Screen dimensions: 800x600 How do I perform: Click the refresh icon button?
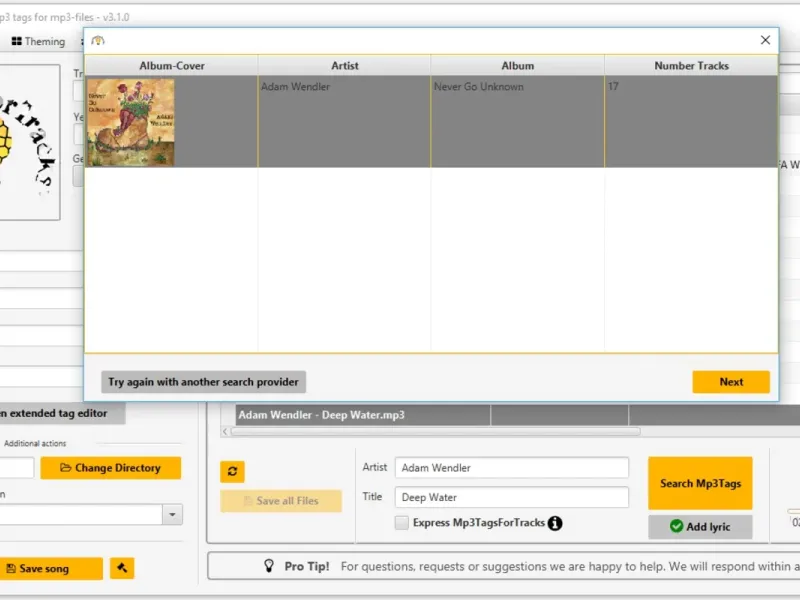[232, 471]
